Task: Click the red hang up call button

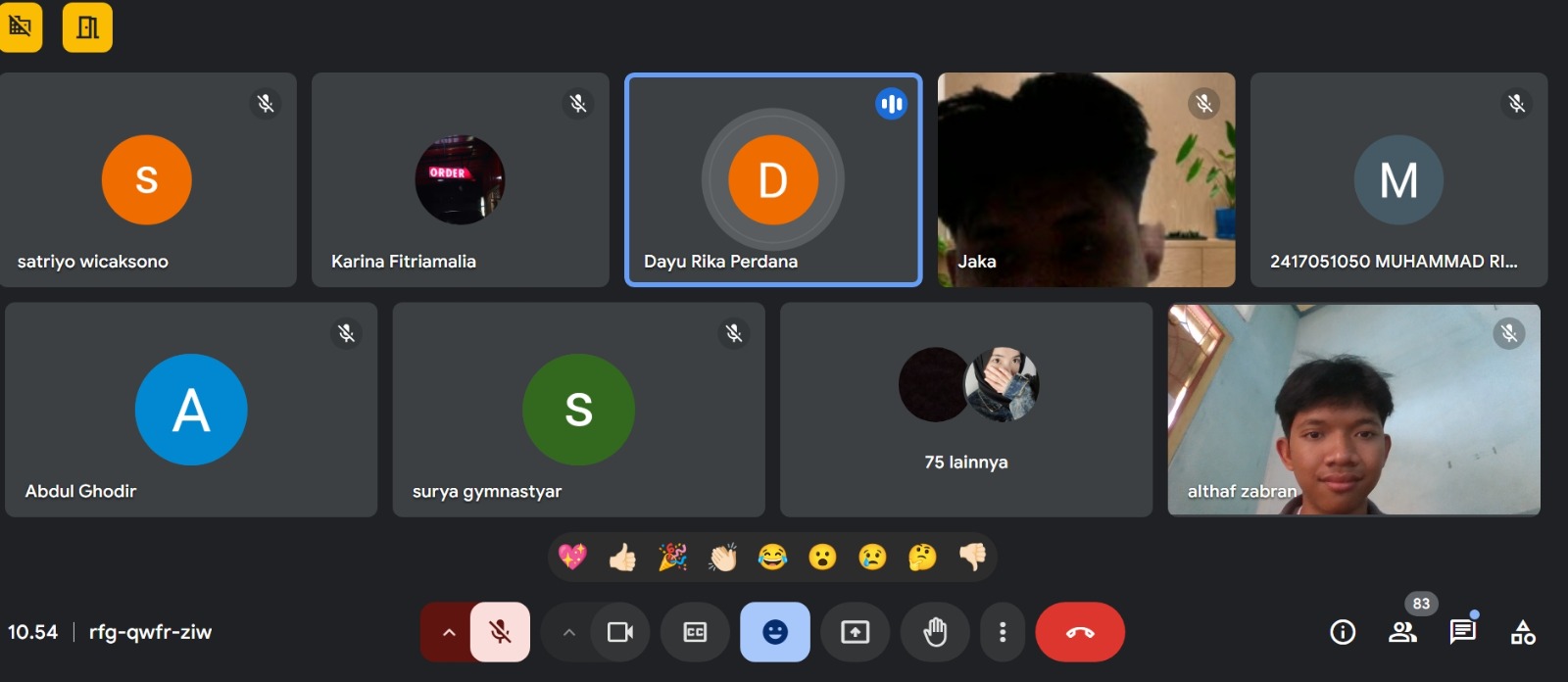Action: click(1080, 632)
